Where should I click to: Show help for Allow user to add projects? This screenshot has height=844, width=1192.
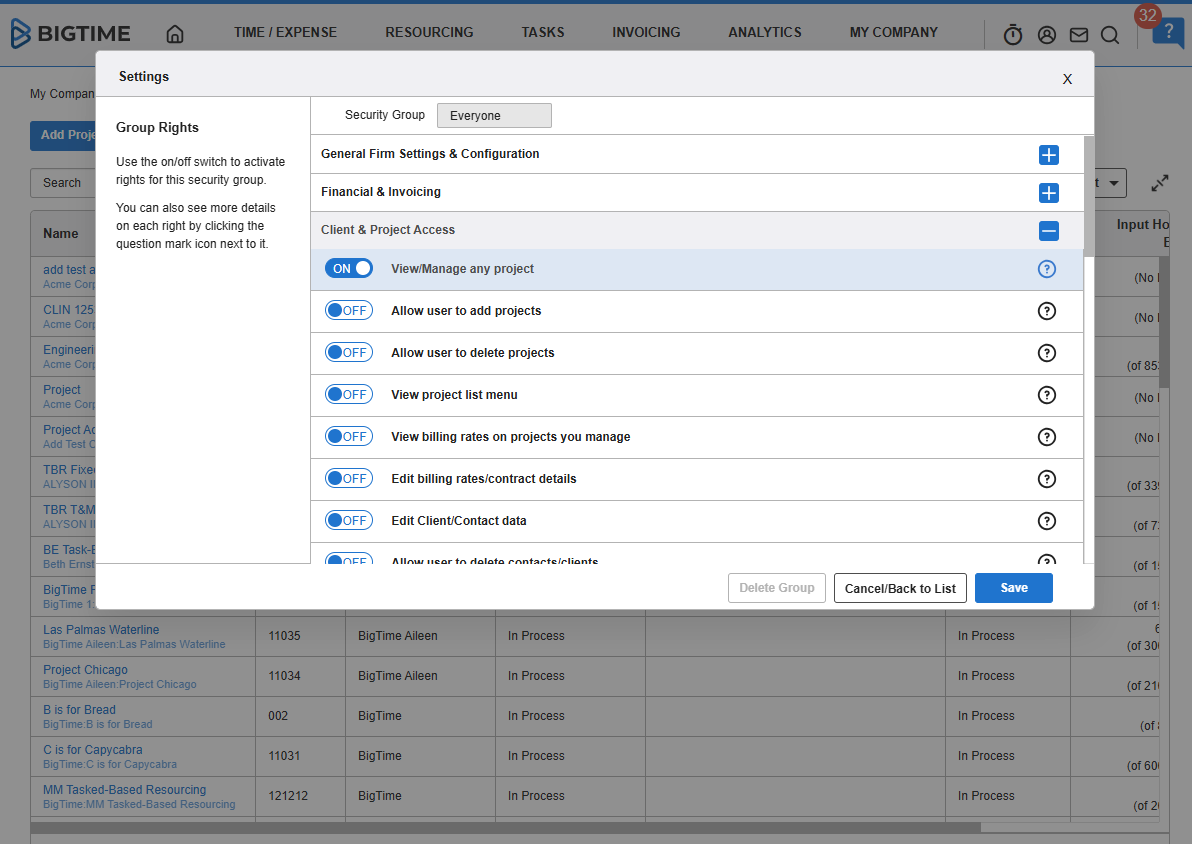1047,311
